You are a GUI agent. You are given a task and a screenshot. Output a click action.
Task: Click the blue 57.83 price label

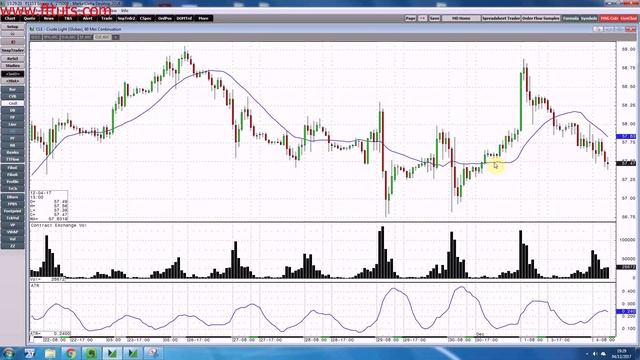tap(627, 136)
